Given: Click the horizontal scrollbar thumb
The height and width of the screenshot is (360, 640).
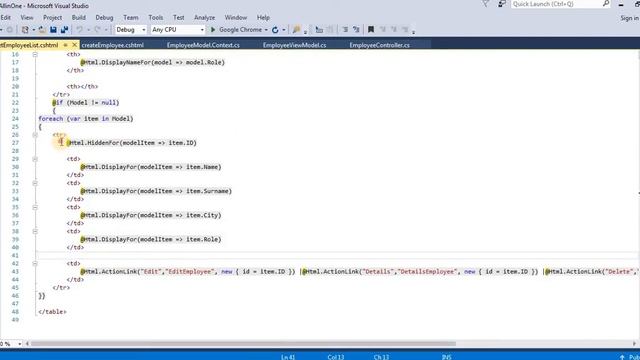Looking at the screenshot, I should coord(243,344).
